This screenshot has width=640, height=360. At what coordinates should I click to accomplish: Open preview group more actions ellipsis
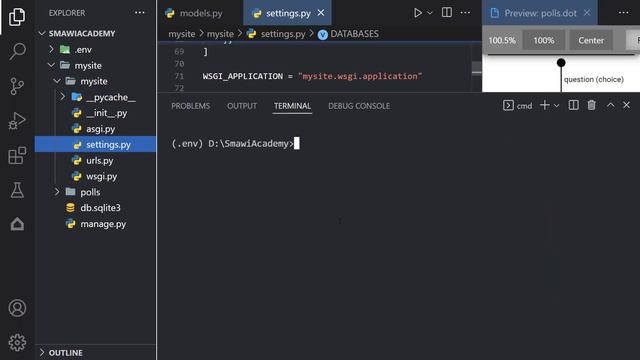coord(624,13)
